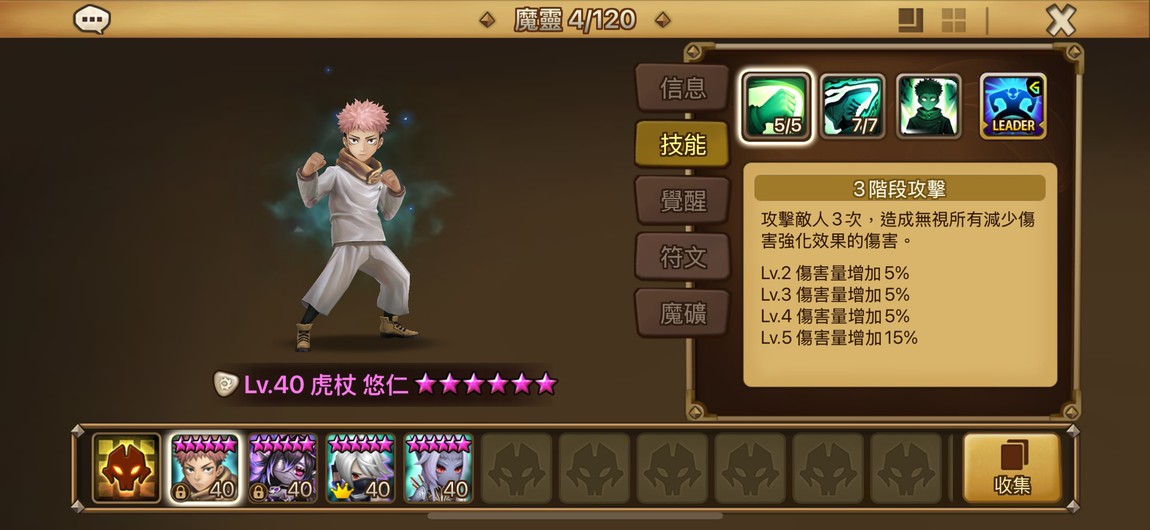Open the 符文 runes tab
Viewport: 1150px width, 530px height.
[682, 257]
